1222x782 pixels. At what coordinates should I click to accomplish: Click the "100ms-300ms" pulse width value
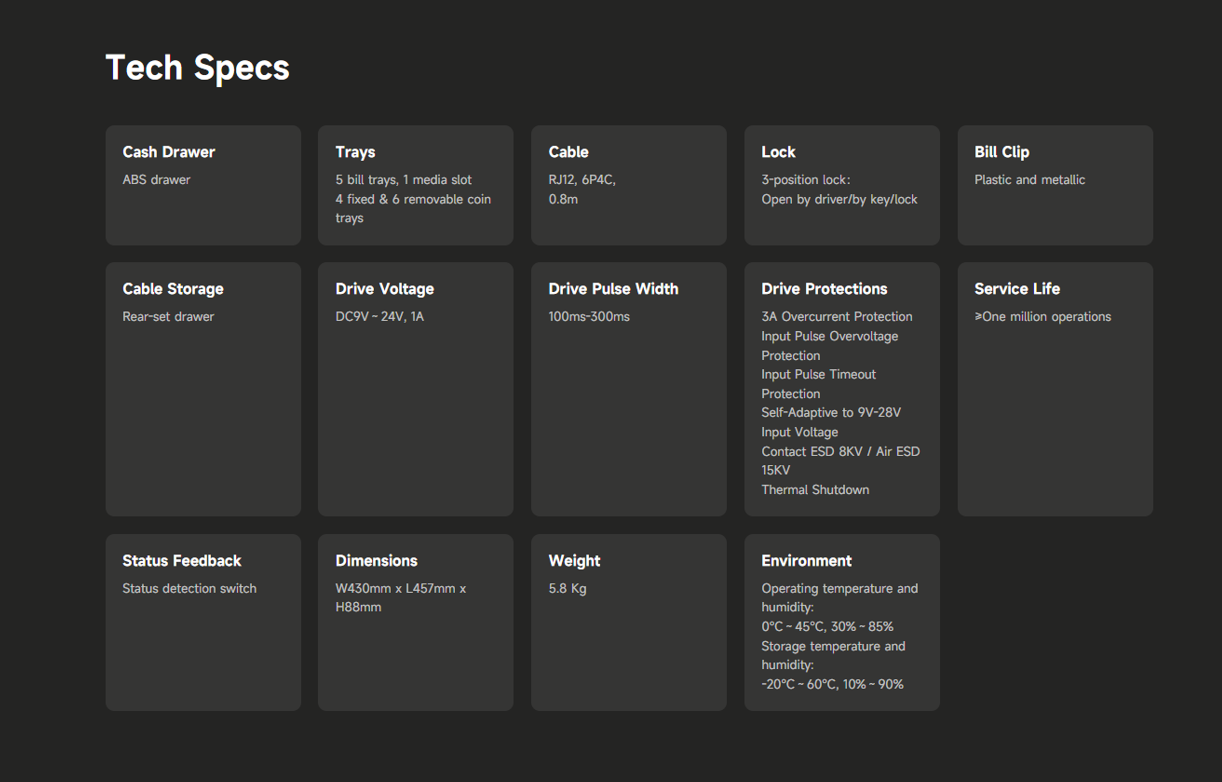coord(588,317)
